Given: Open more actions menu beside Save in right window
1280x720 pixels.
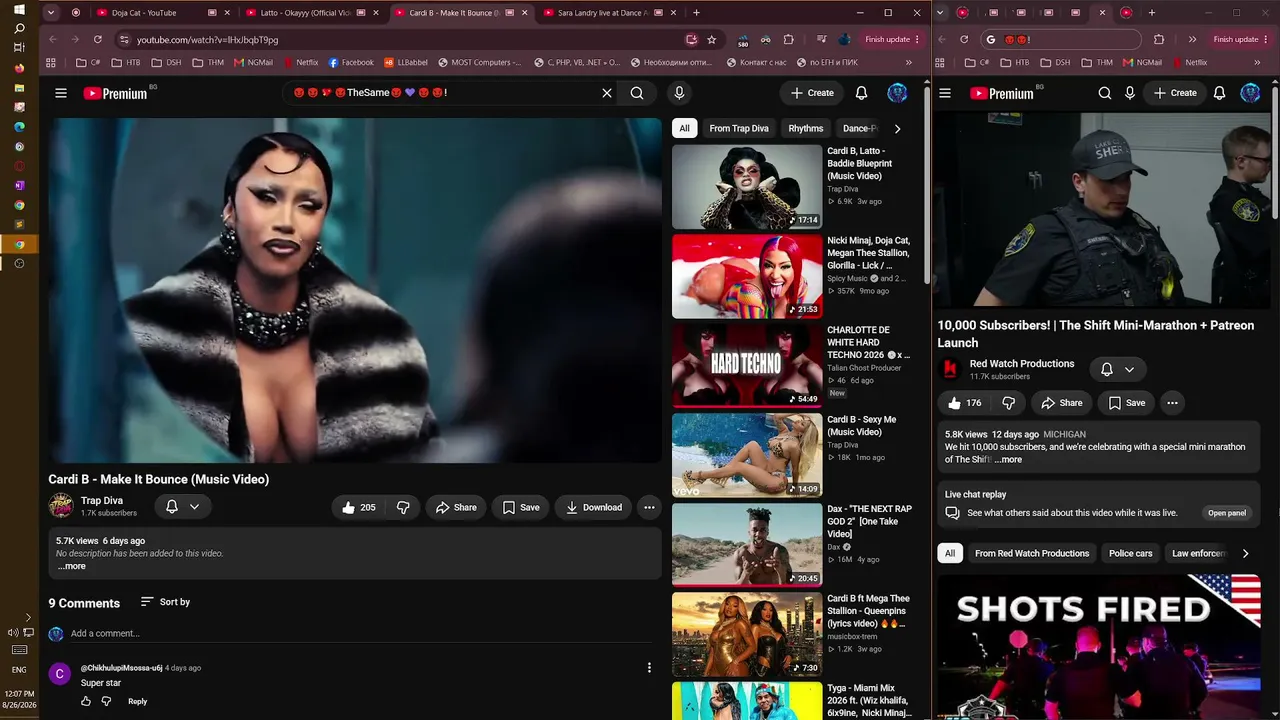Looking at the screenshot, I should pyautogui.click(x=1172, y=403).
